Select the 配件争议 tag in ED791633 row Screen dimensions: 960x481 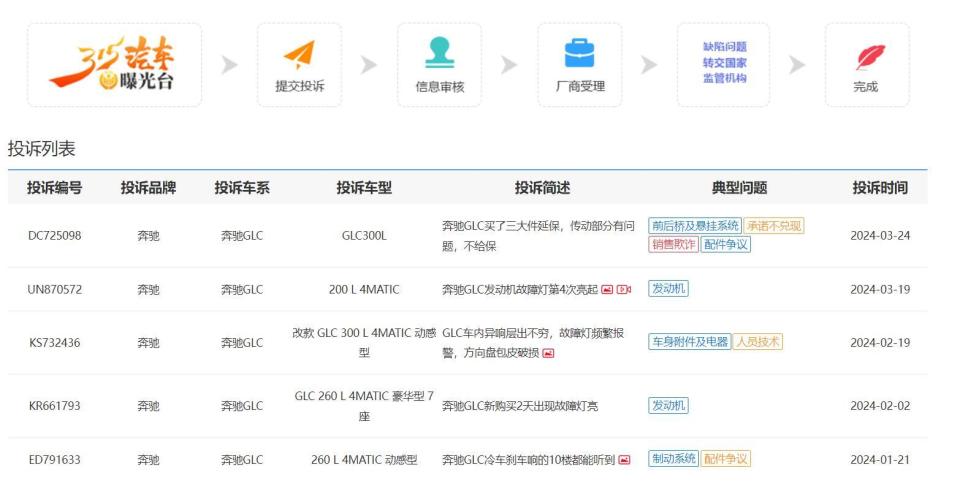click(726, 459)
